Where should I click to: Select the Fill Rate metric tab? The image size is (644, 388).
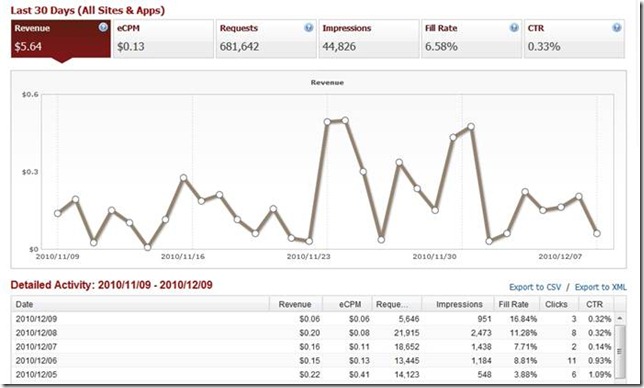472,39
